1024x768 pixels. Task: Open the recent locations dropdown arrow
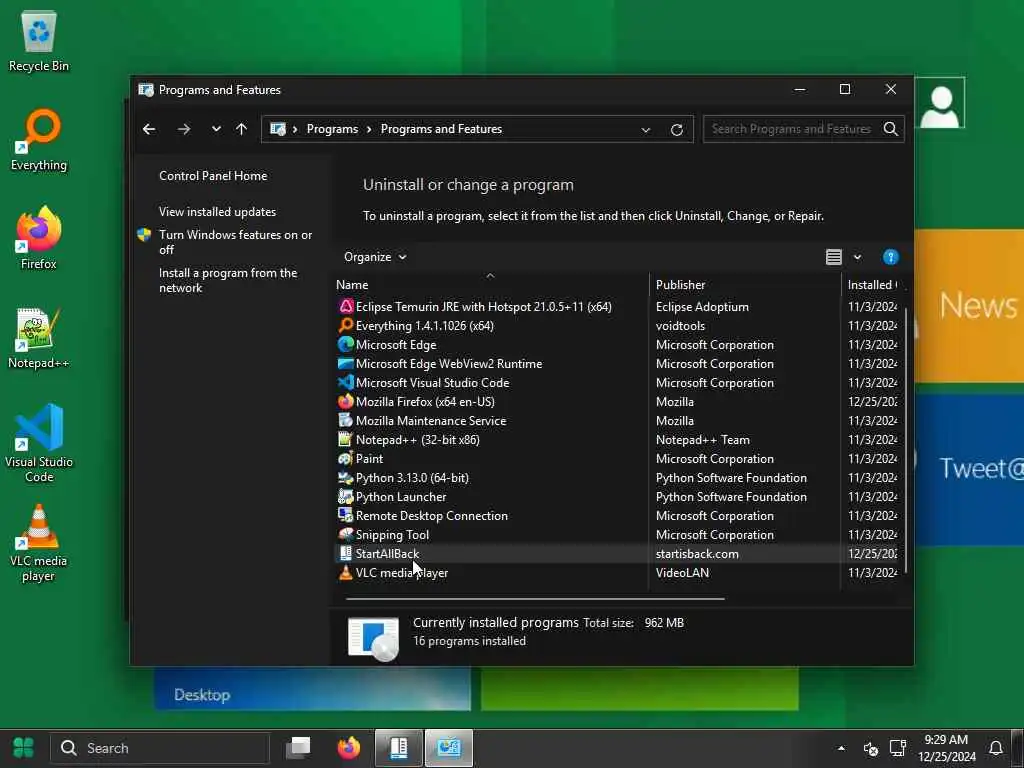pos(216,129)
